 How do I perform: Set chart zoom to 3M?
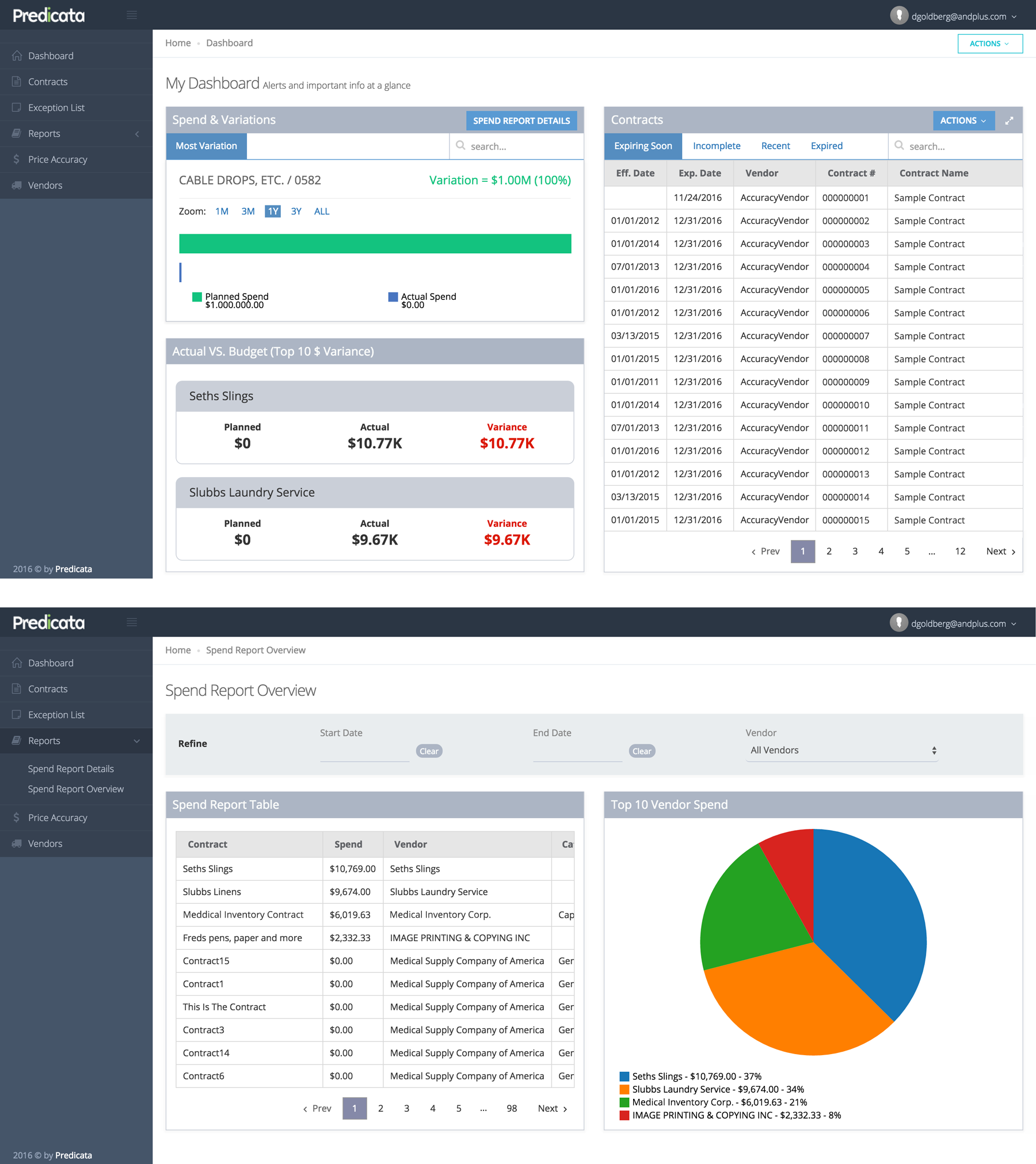point(248,211)
